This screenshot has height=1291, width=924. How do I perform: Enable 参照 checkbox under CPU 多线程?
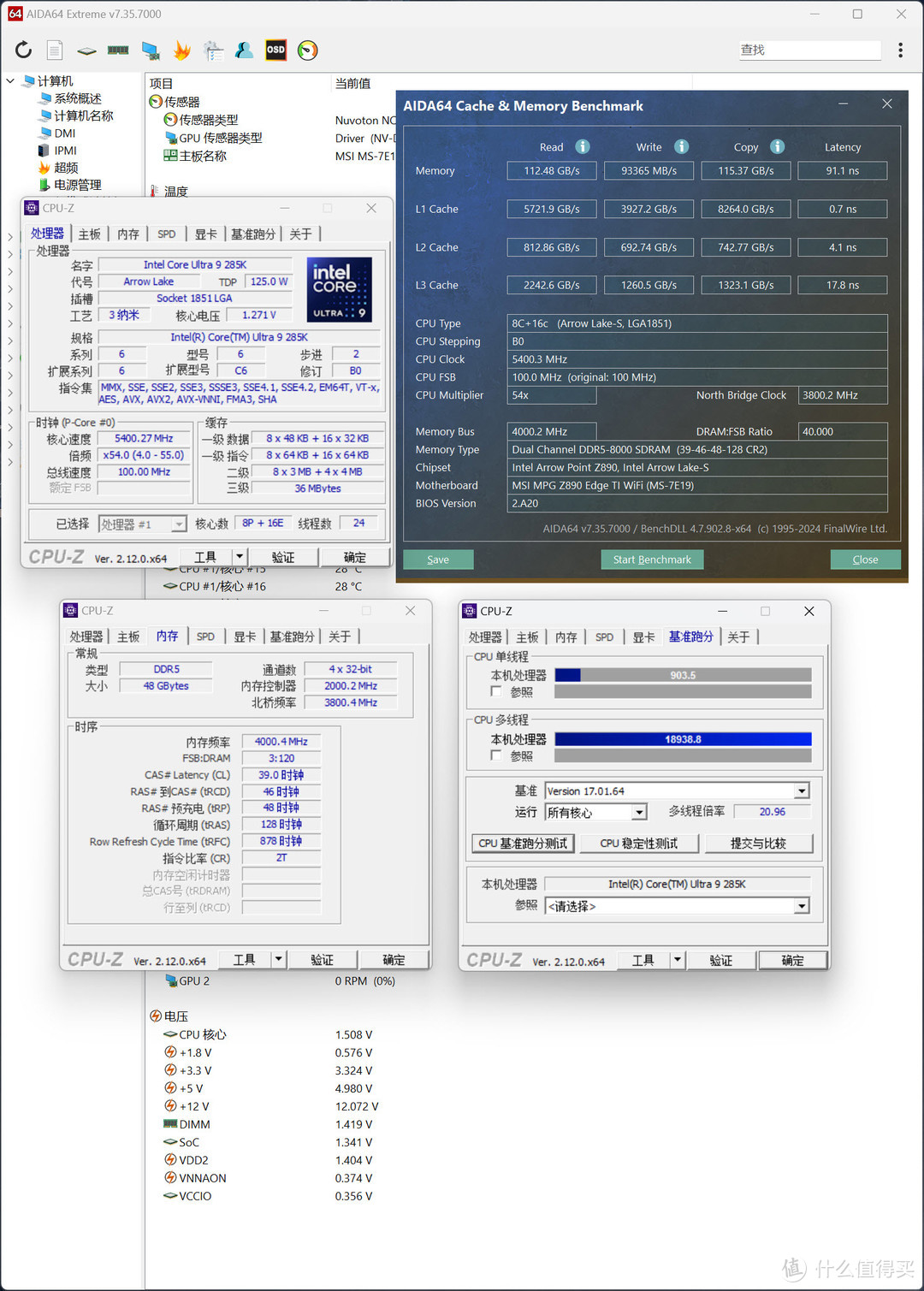[496, 755]
